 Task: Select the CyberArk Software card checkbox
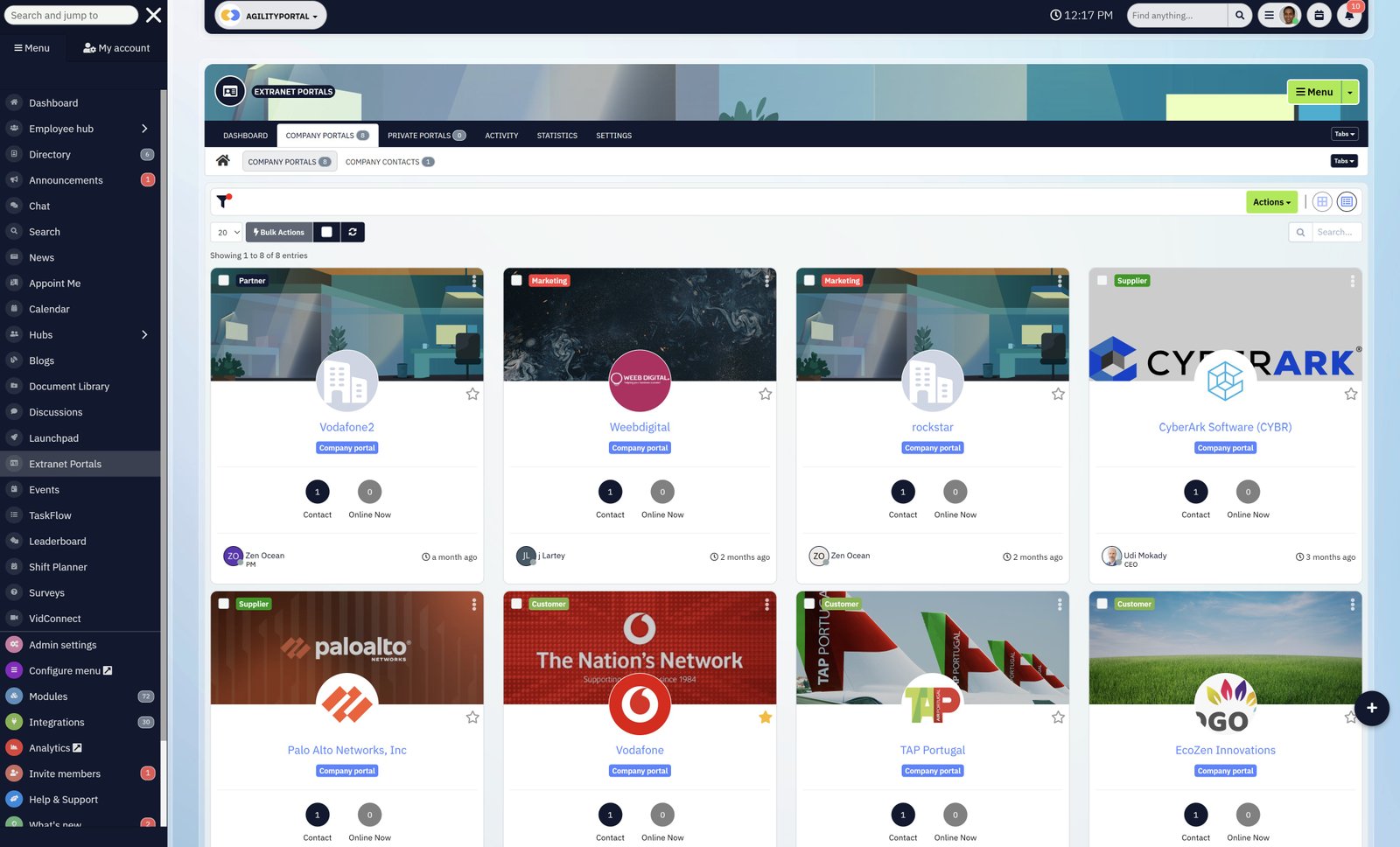pyautogui.click(x=1102, y=281)
